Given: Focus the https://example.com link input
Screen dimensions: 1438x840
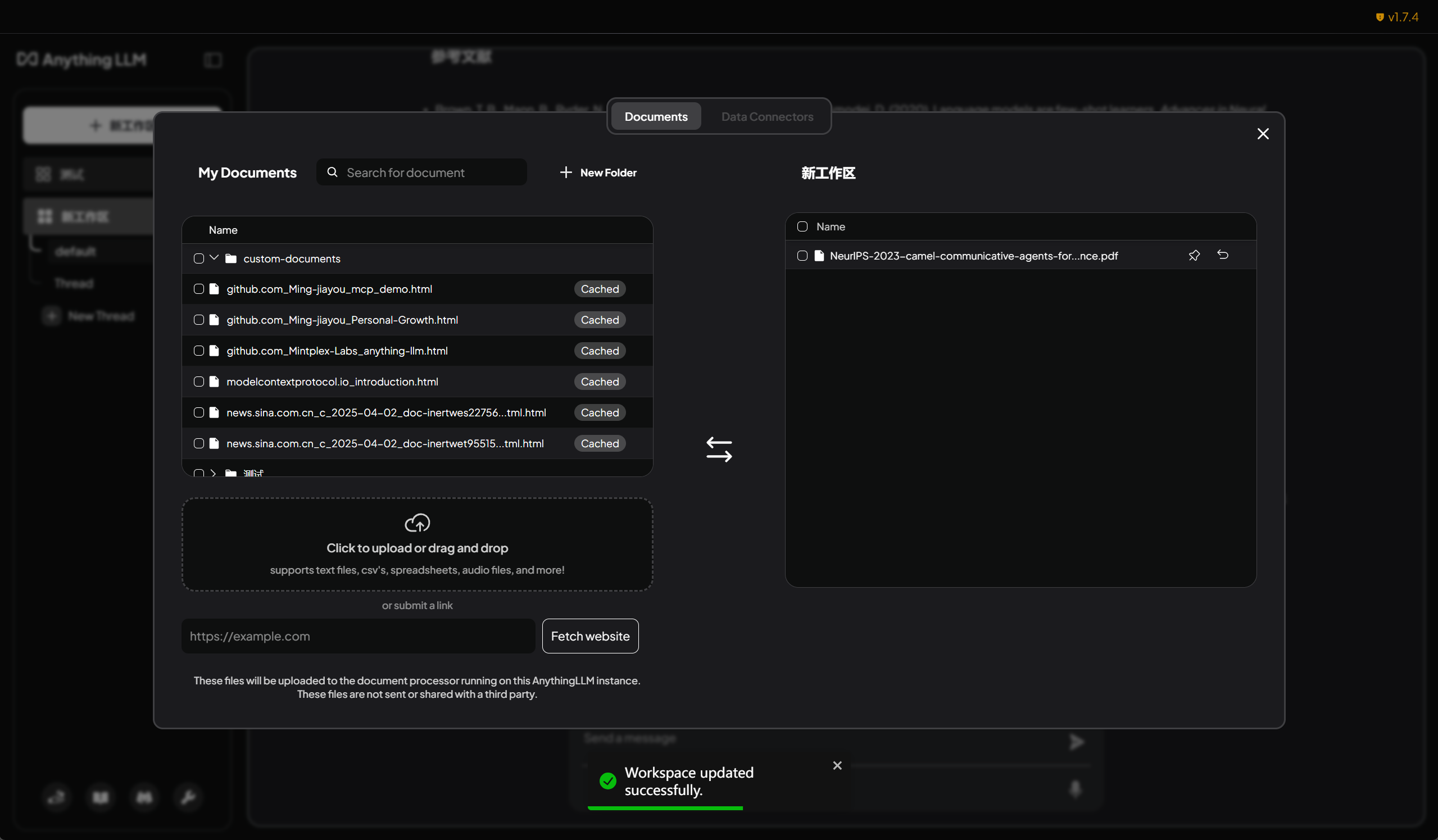Looking at the screenshot, I should point(358,636).
